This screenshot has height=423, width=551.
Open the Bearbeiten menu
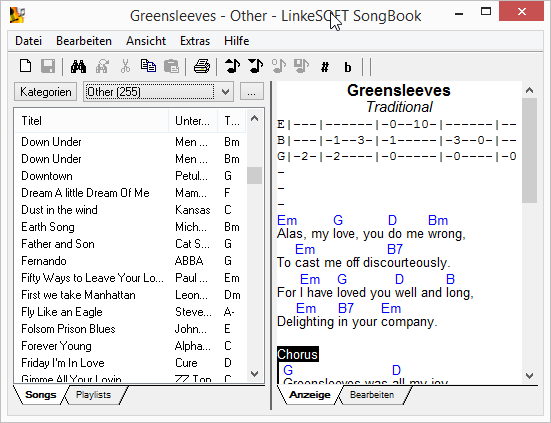click(x=84, y=41)
